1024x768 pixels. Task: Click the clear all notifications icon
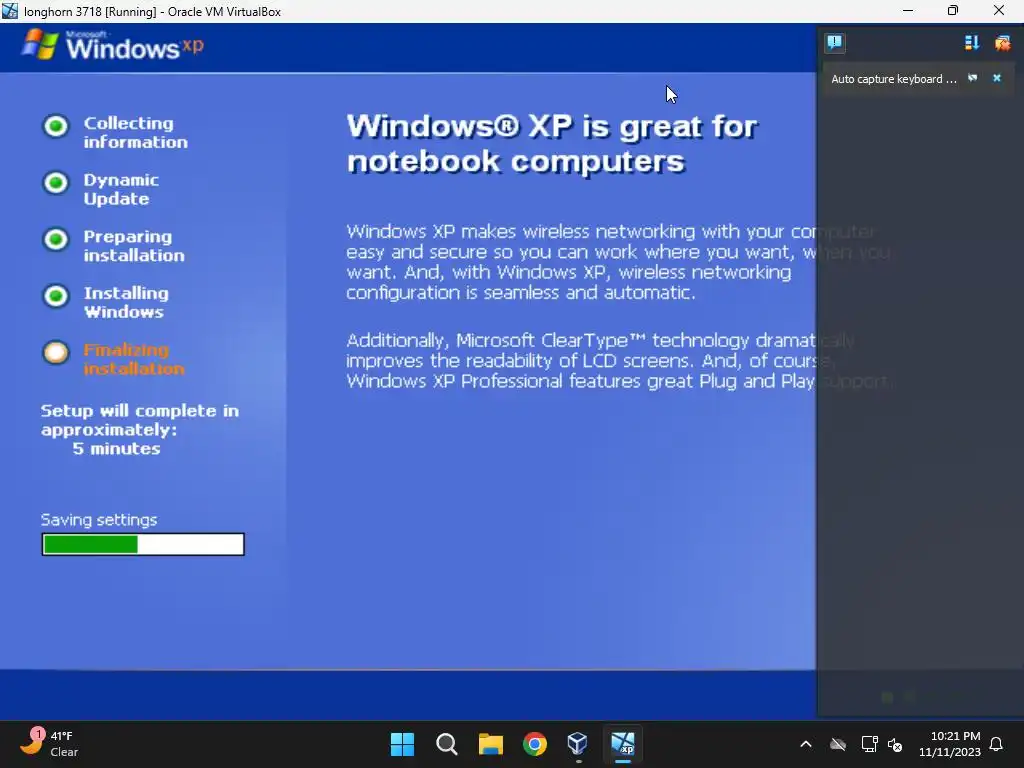1002,43
